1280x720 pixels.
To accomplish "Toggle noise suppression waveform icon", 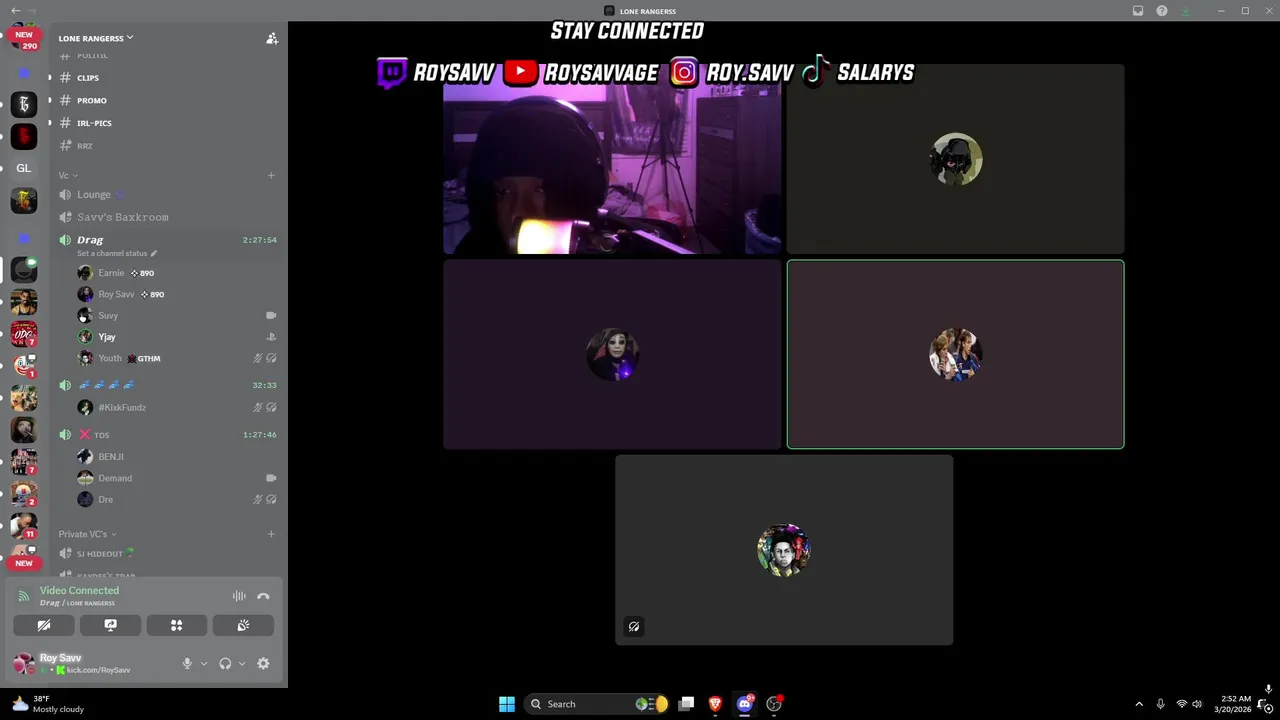I will tap(239, 596).
